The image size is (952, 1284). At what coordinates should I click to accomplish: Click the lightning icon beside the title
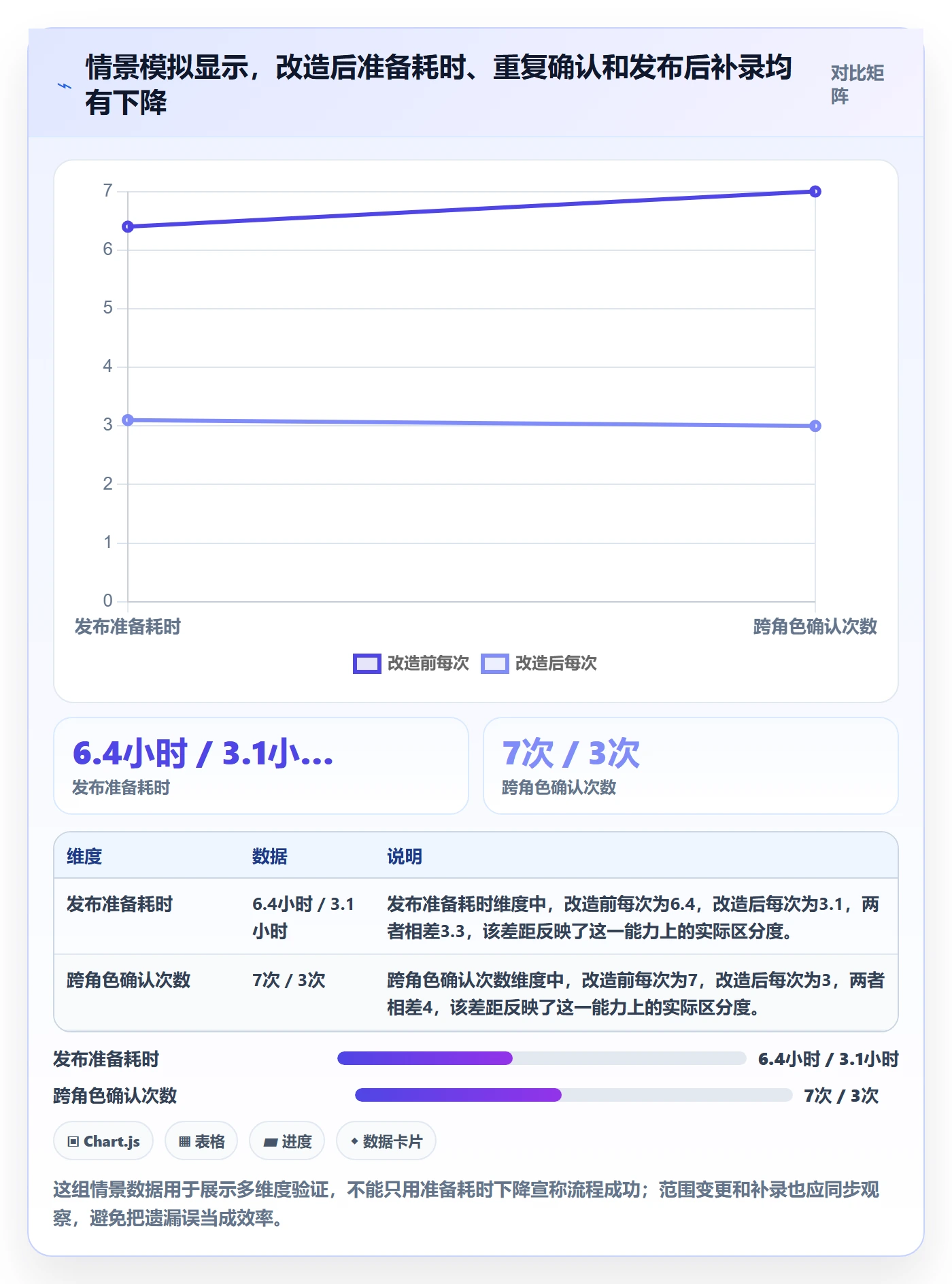65,86
